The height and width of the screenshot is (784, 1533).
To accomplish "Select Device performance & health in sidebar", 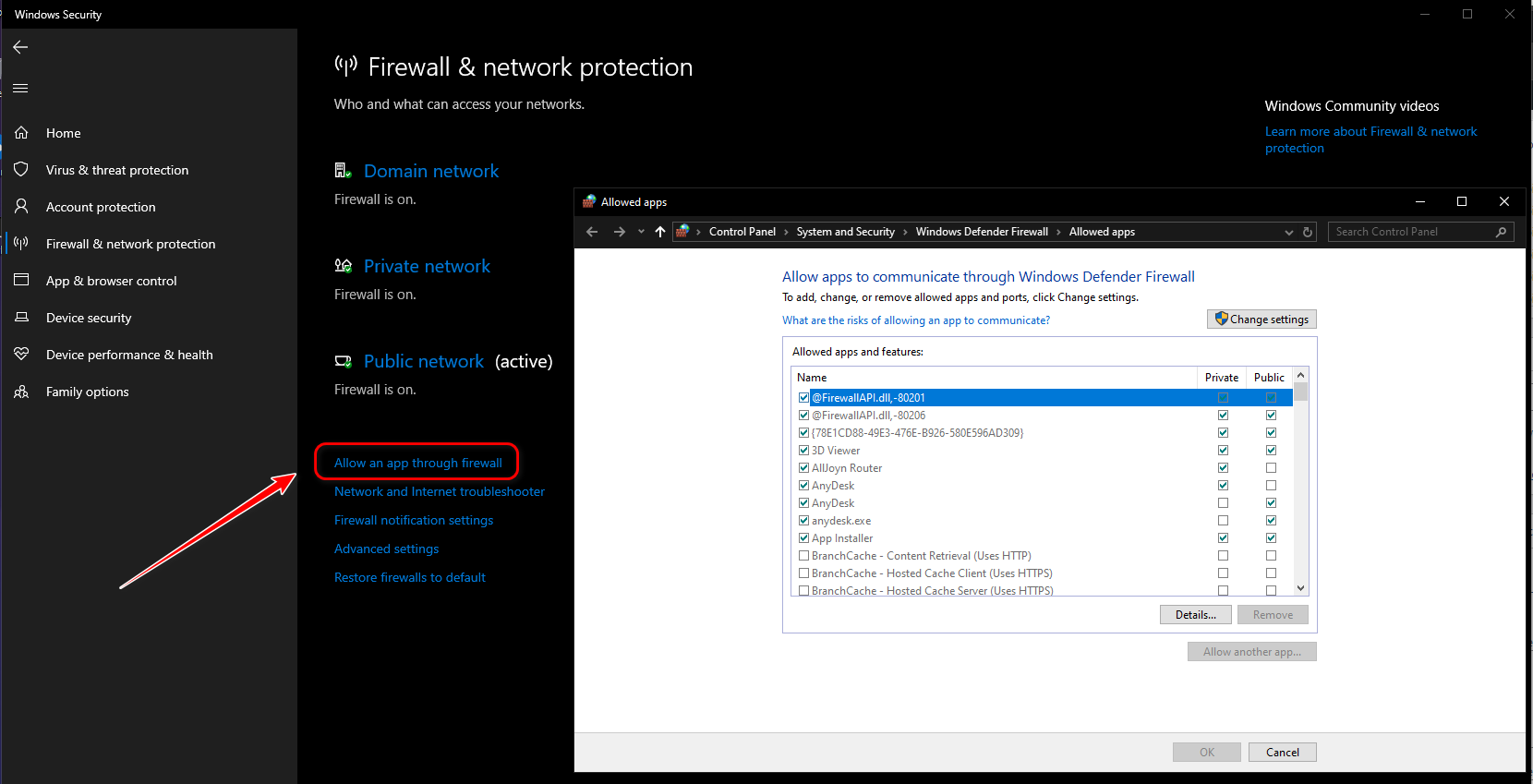I will click(129, 355).
